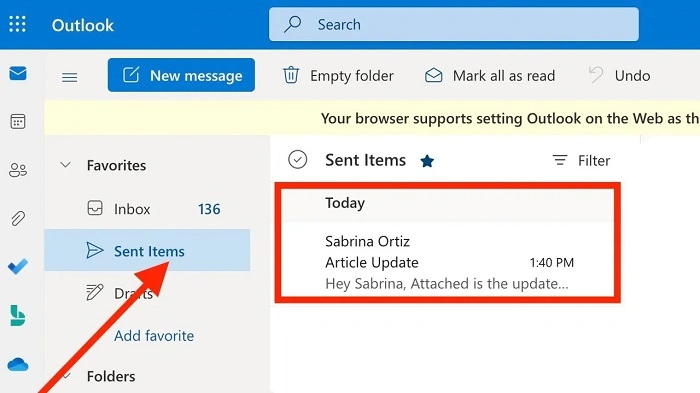Click the compose pencil-square icon
This screenshot has height=393, width=700.
tap(131, 75)
